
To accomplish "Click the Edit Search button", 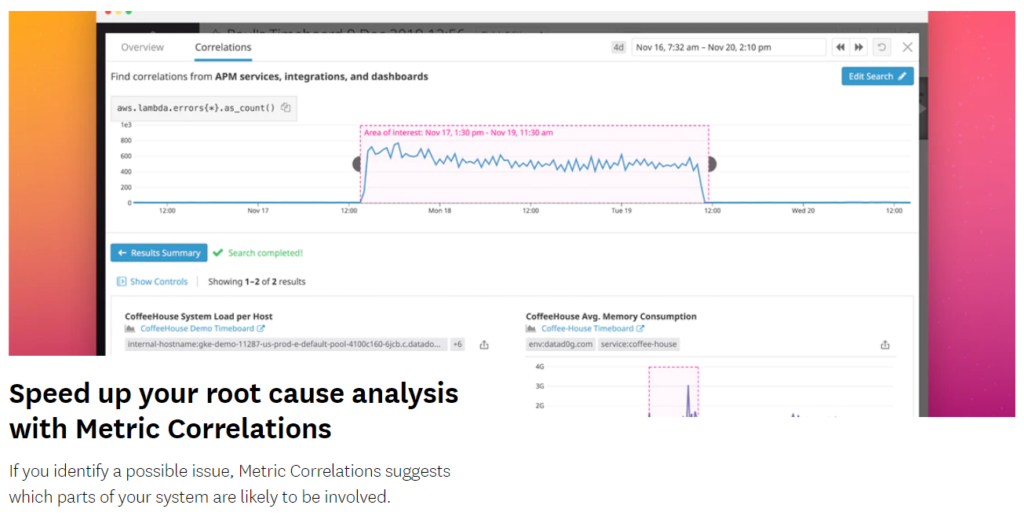I will (x=877, y=76).
